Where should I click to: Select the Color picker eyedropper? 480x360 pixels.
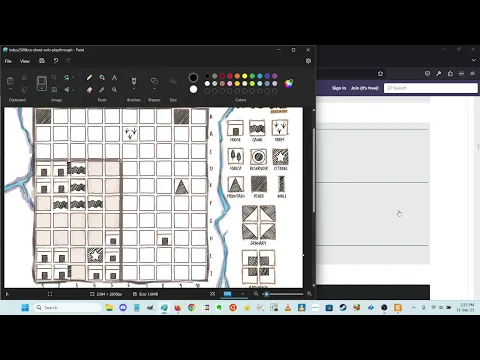[102, 89]
